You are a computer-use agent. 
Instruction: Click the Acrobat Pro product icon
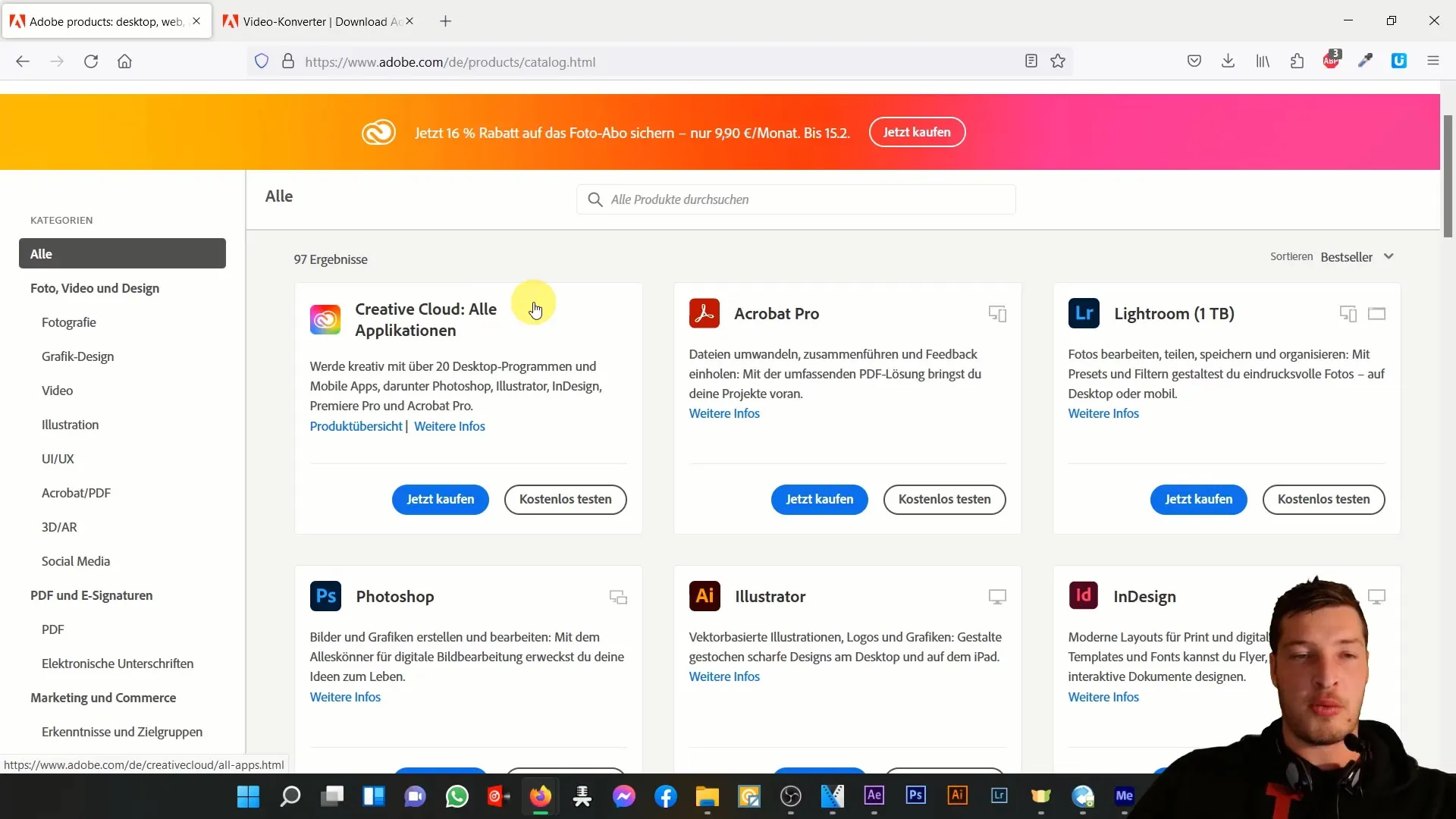(x=703, y=313)
